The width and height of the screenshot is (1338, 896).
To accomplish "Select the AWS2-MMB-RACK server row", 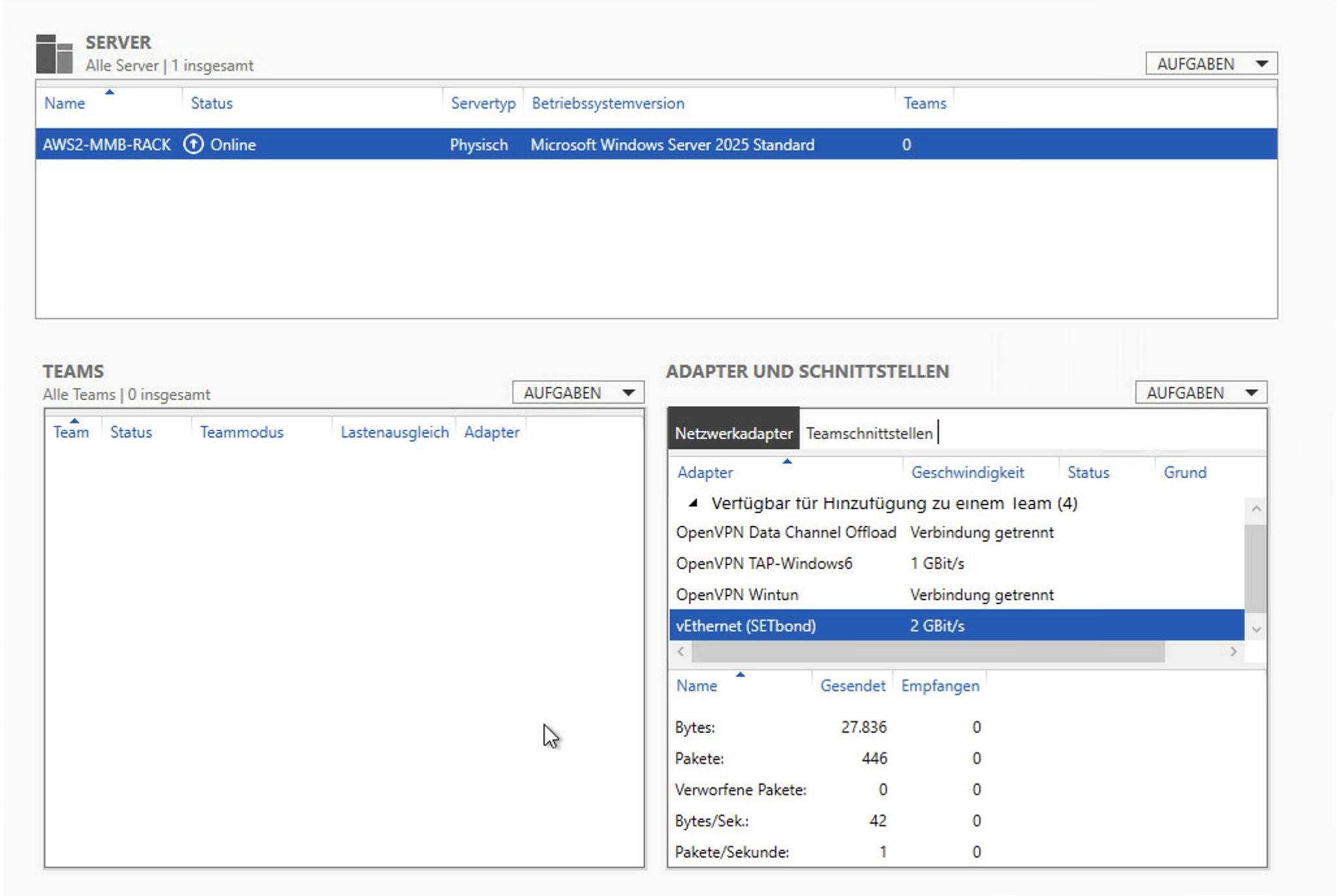I will pyautogui.click(x=106, y=145).
